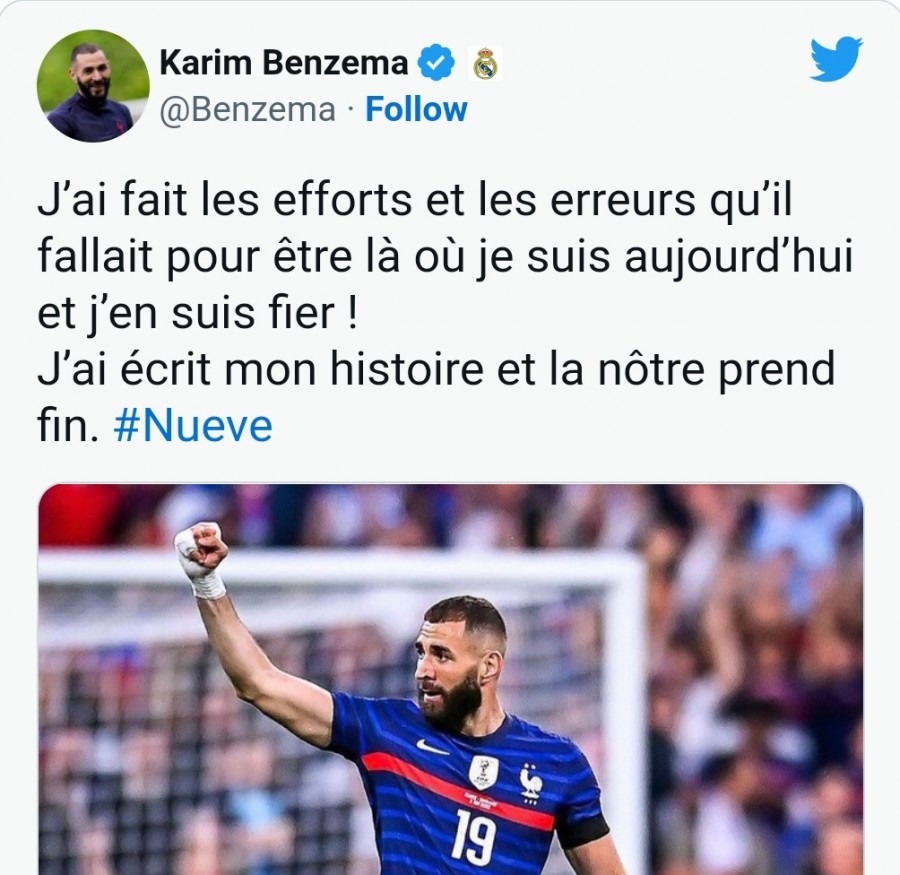The height and width of the screenshot is (875, 900).
Task: Open the attached tweet photo
Action: pos(451,679)
